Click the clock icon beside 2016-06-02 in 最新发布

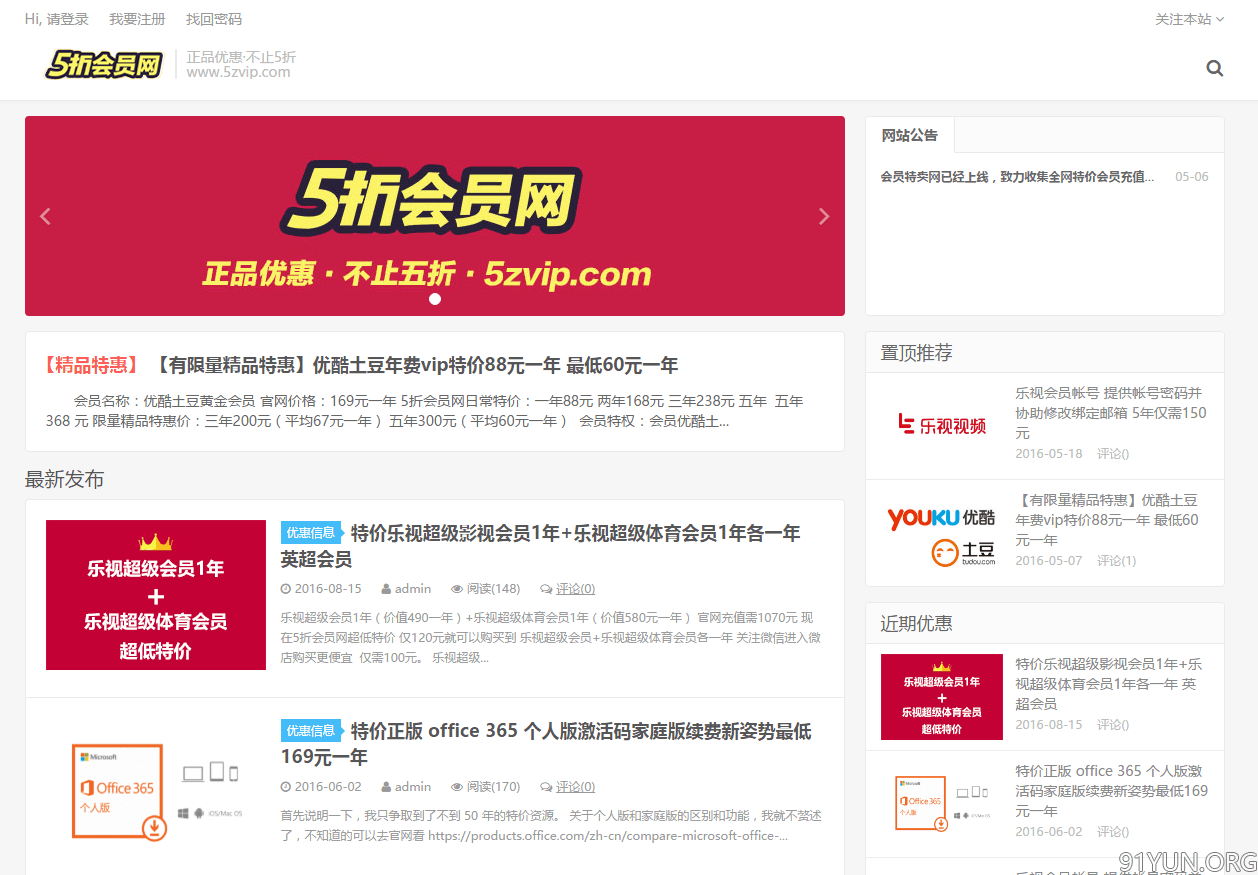click(x=286, y=787)
